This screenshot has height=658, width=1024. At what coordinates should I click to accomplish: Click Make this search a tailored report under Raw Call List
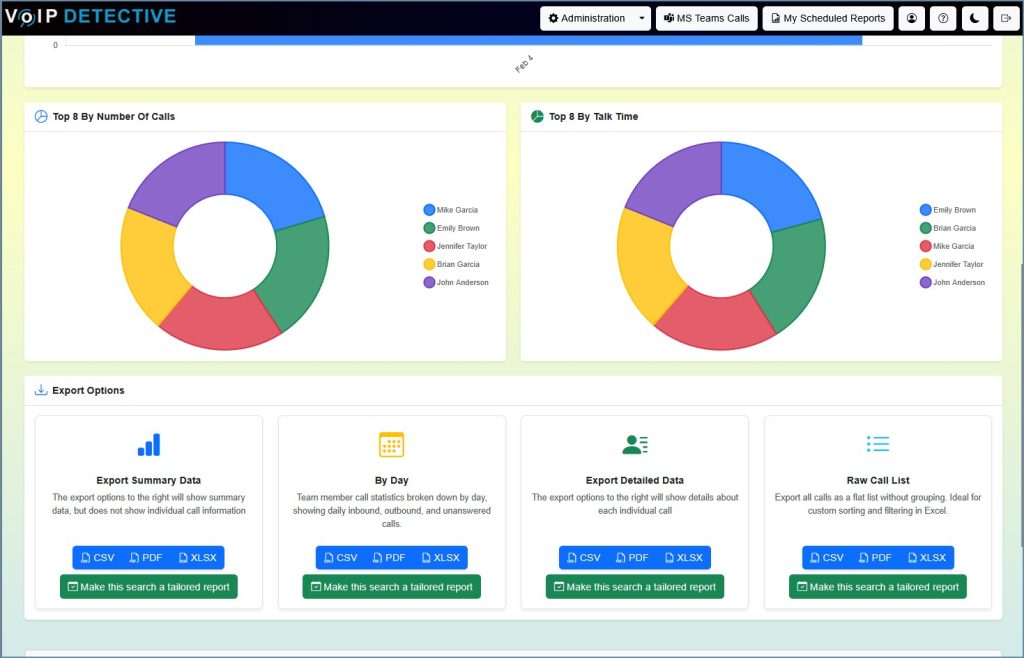click(x=877, y=587)
